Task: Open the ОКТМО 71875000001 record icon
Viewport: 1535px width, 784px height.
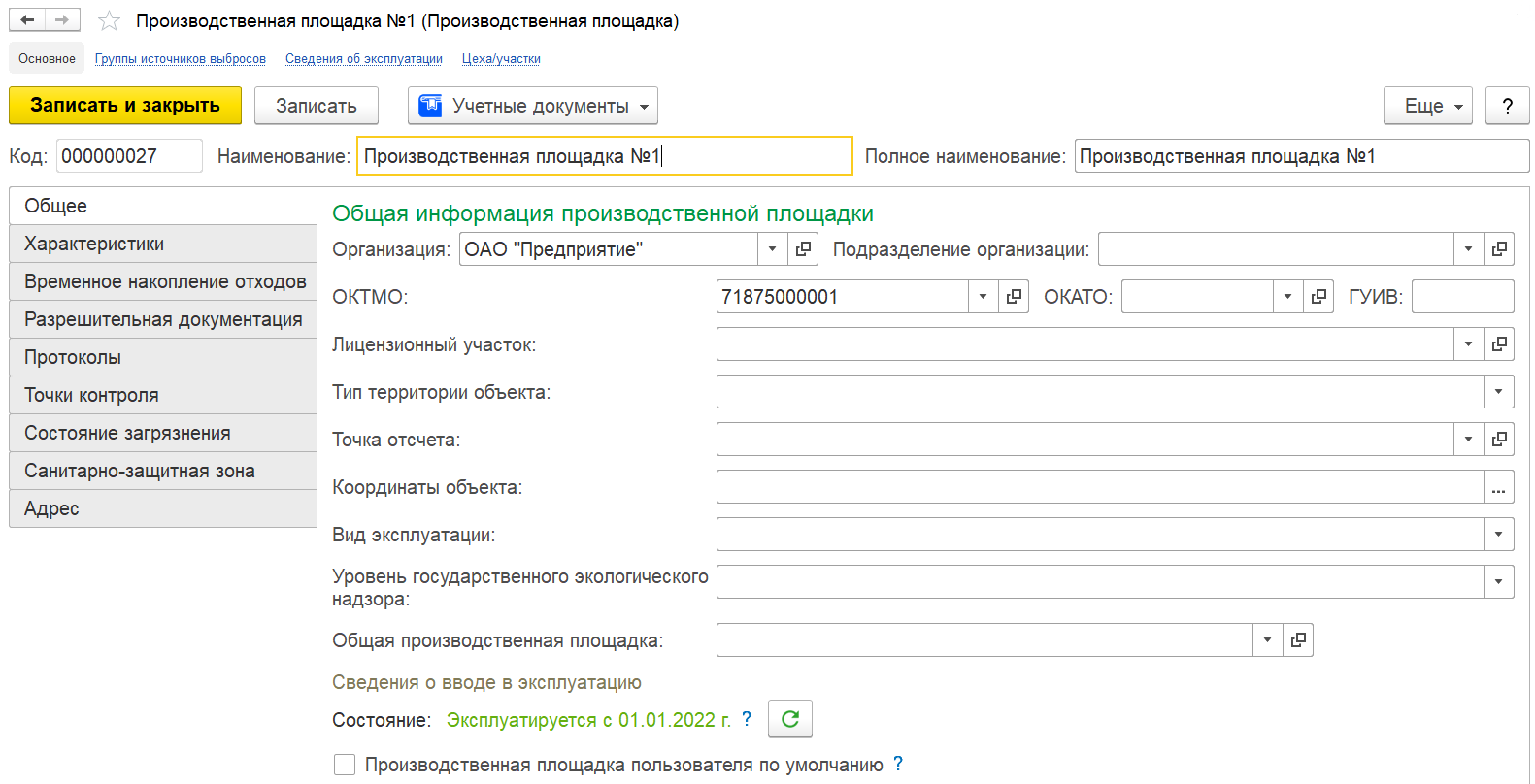Action: pyautogui.click(x=1014, y=297)
